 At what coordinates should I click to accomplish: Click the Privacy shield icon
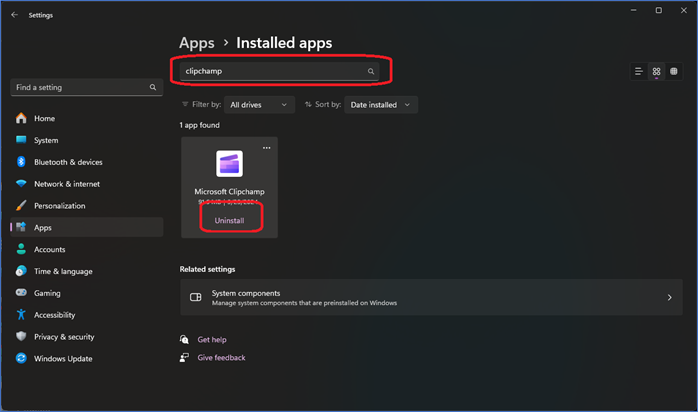point(21,336)
